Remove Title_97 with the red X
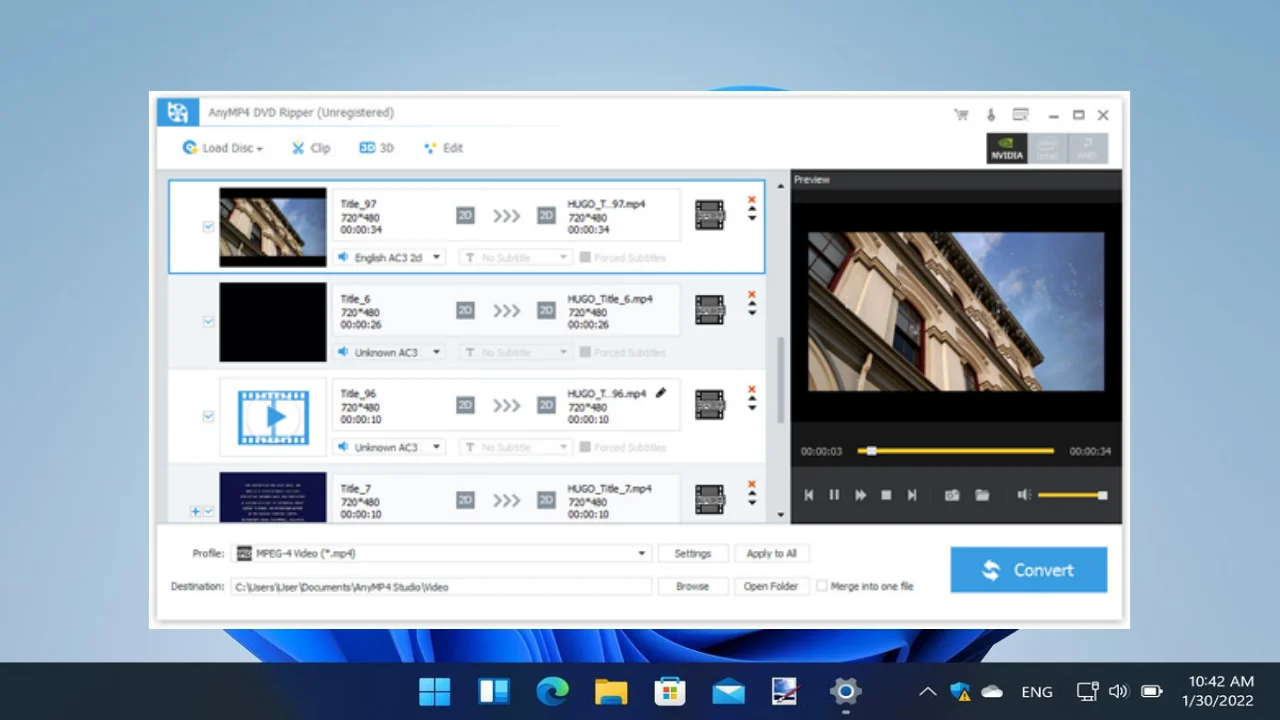Viewport: 1280px width, 720px height. pos(752,200)
